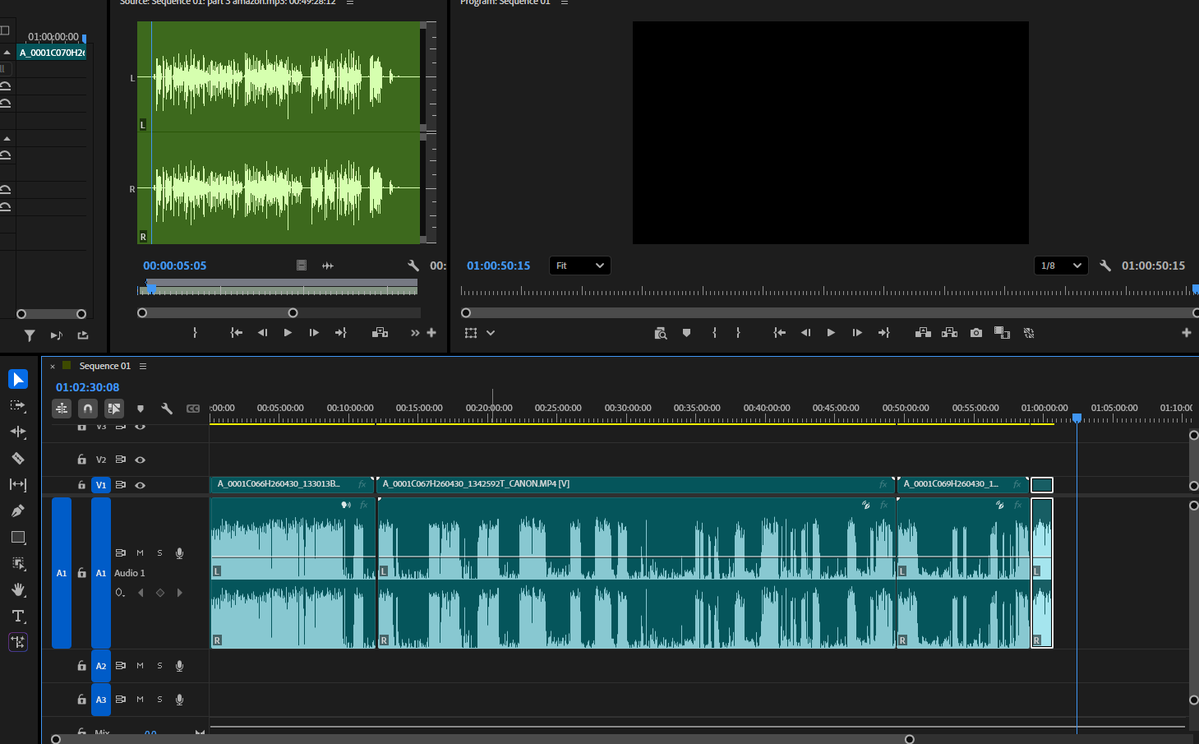Viewport: 1199px width, 744px height.
Task: Play the Program monitor sequence
Action: pyautogui.click(x=830, y=333)
